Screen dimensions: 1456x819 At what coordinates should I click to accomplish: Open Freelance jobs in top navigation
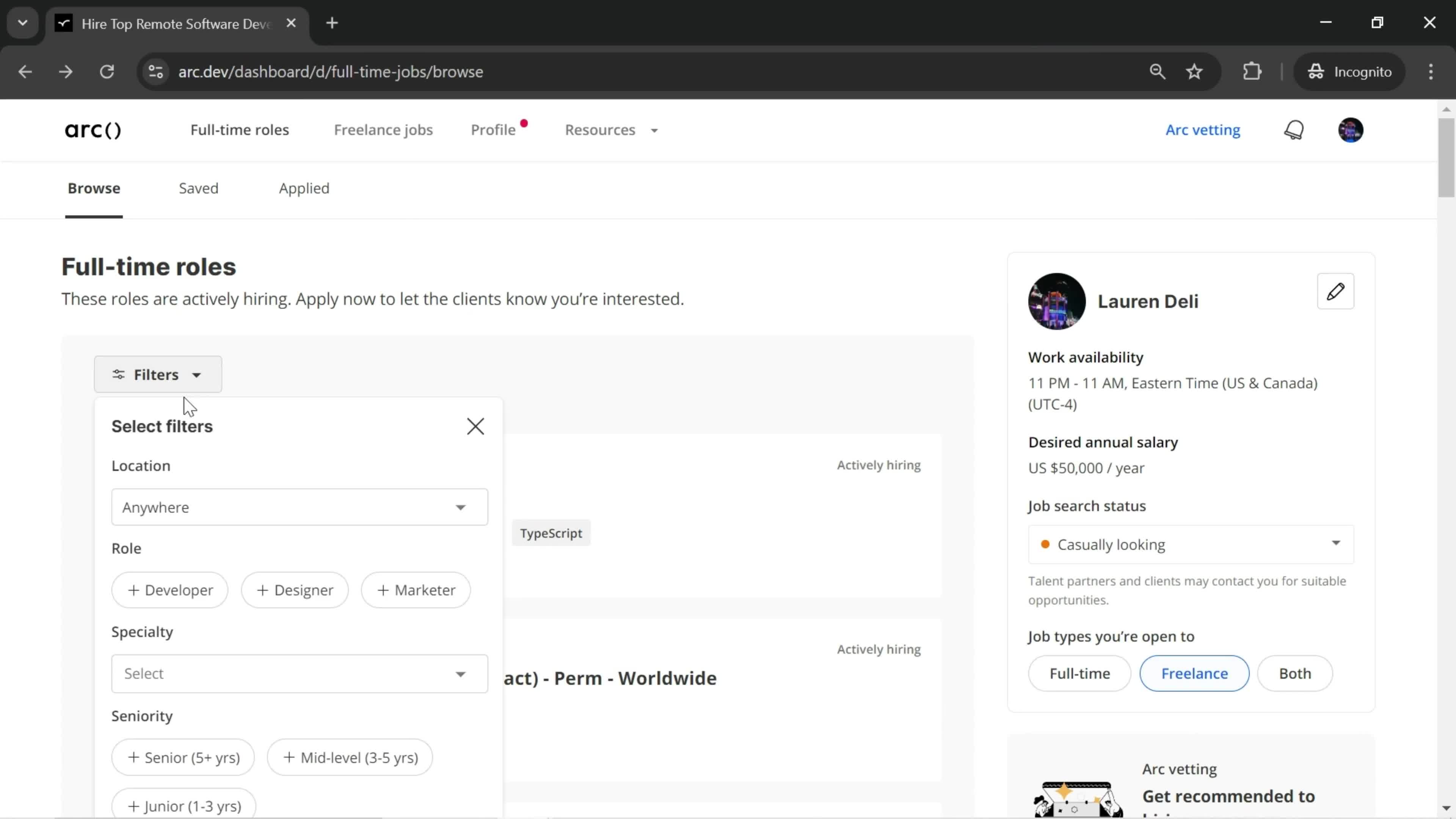coord(383,130)
